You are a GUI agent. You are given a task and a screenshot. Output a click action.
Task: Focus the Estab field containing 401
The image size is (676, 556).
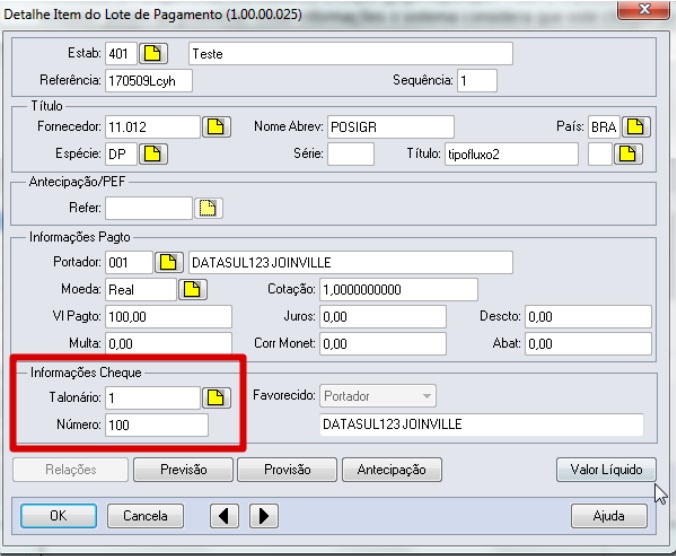[121, 54]
